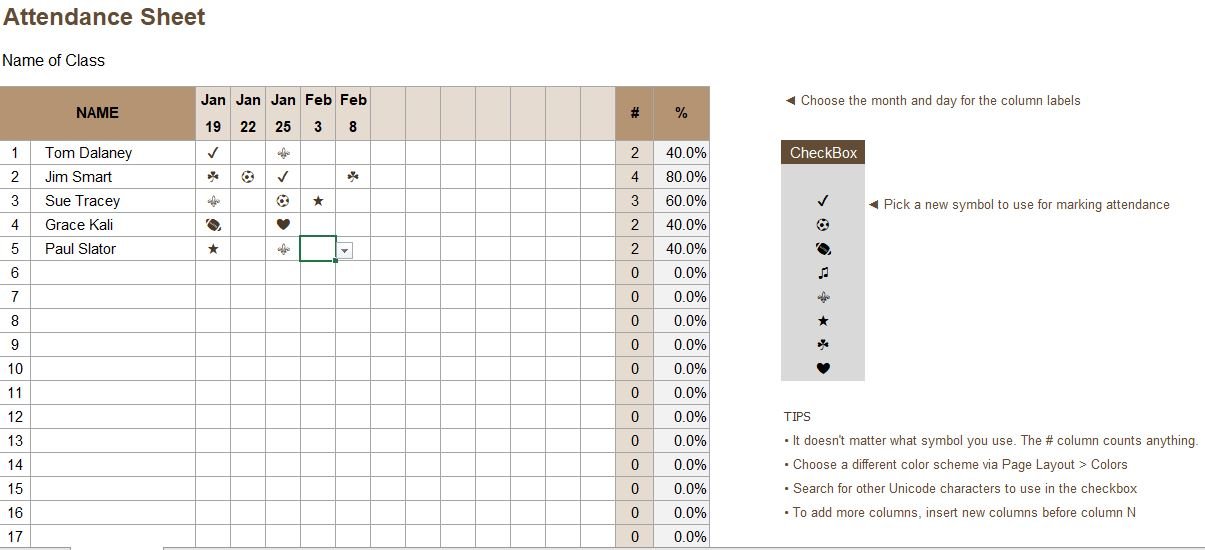
Task: Click the CheckBox header label
Action: click(x=823, y=153)
